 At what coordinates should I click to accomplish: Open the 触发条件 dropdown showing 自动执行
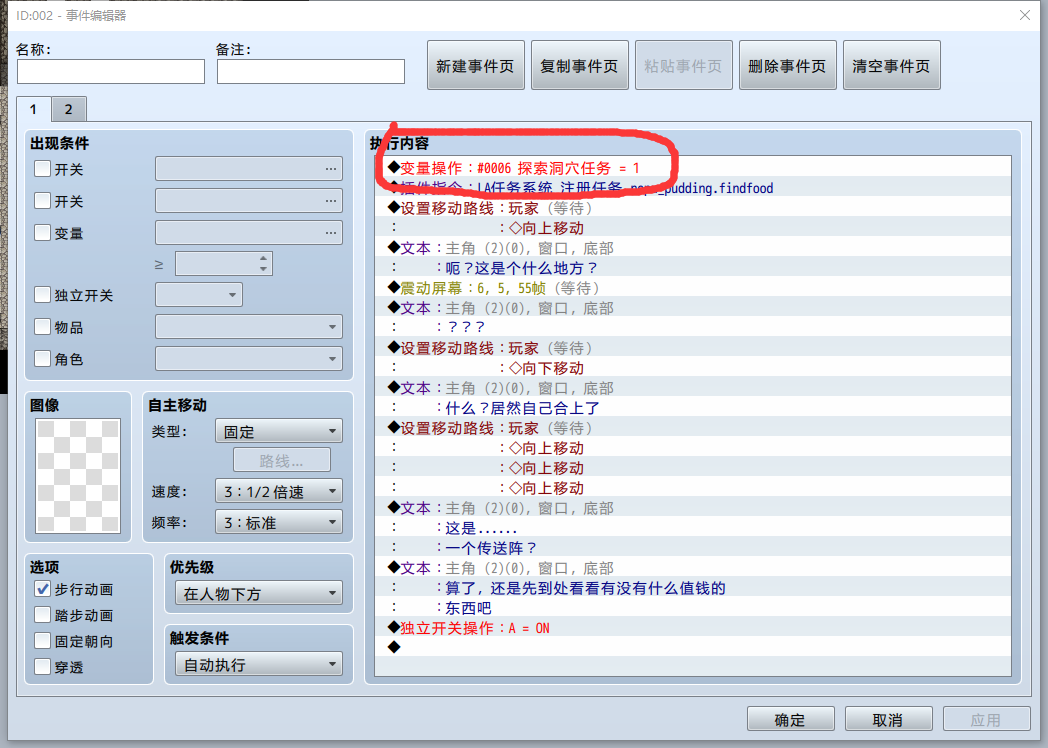(259, 664)
